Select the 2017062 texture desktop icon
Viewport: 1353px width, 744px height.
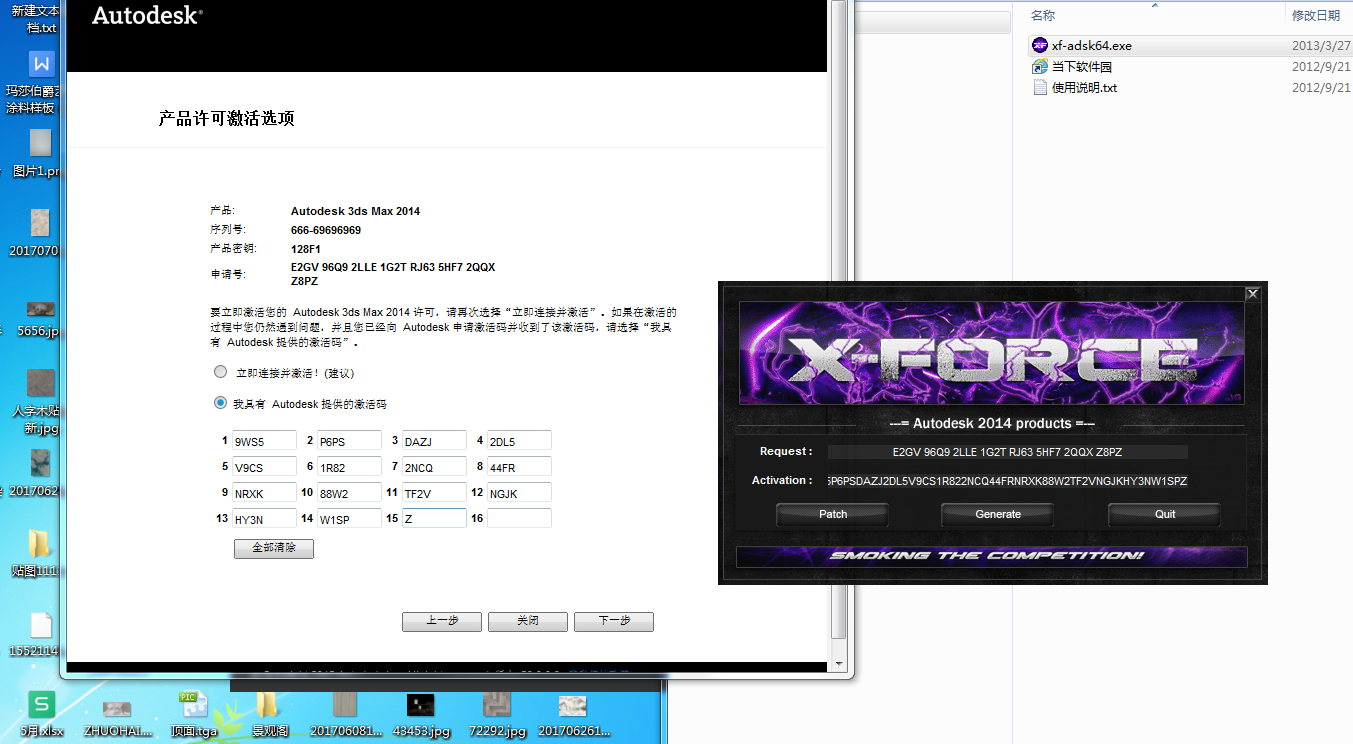click(41, 463)
